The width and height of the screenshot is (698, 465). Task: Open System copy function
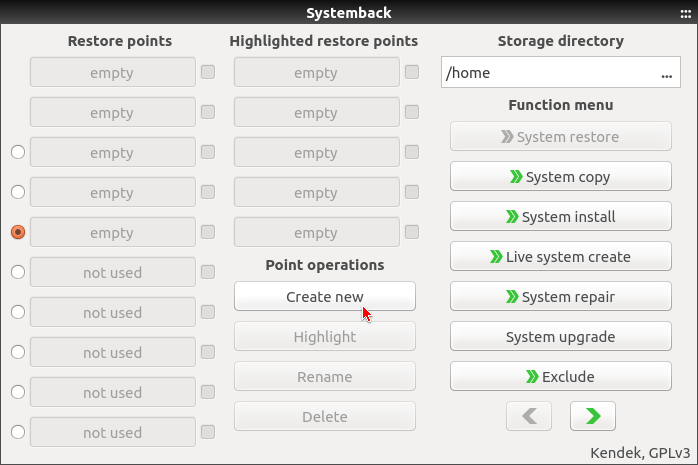point(560,177)
